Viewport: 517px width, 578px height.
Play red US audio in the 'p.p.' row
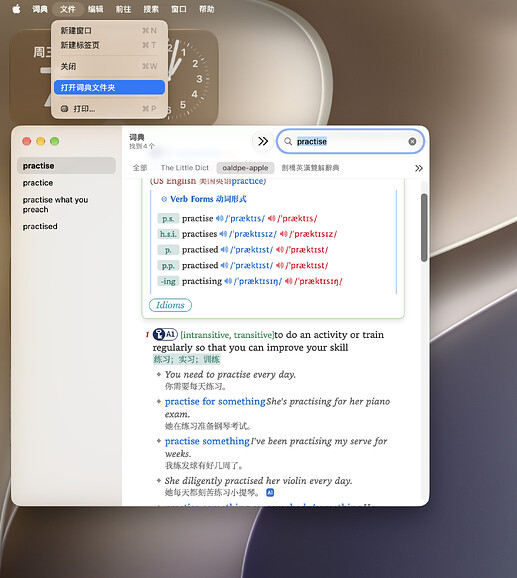280,265
